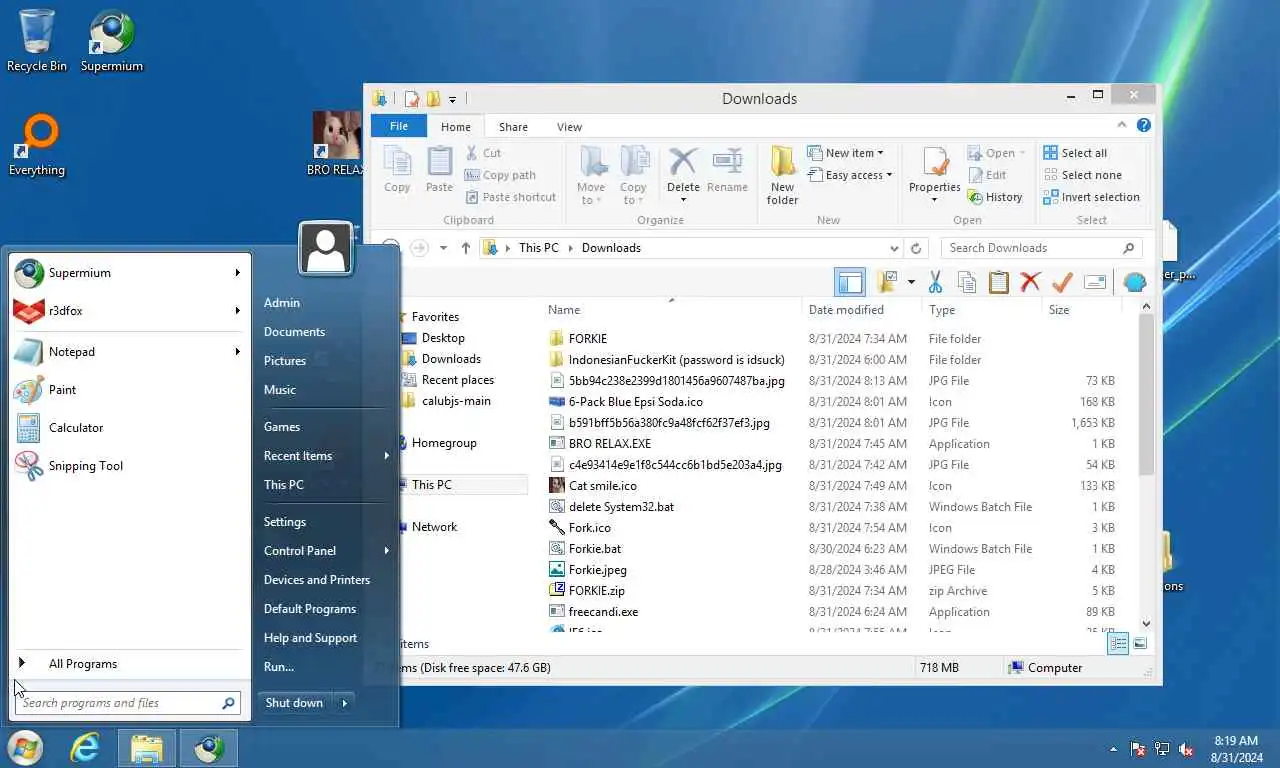Click the Search Downloads field
The height and width of the screenshot is (768, 1280).
pos(1041,248)
